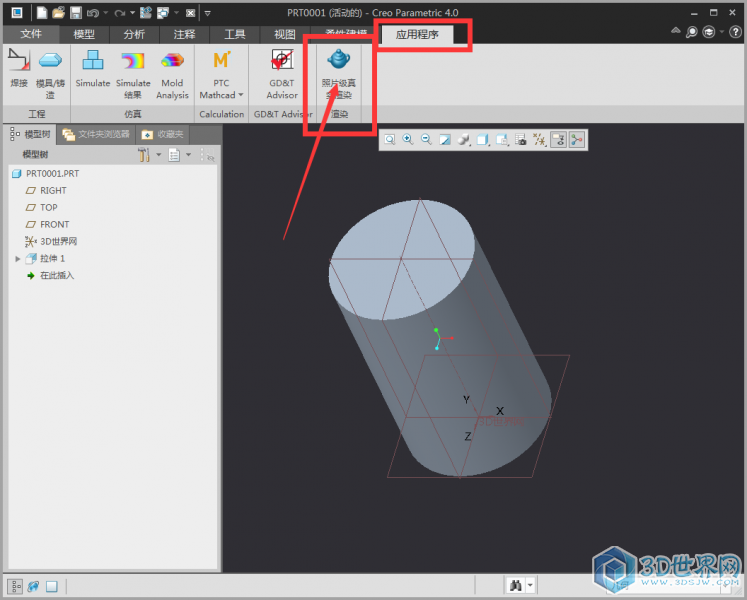Viewport: 747px width, 600px height.
Task: Undo the last action
Action: [x=92, y=13]
